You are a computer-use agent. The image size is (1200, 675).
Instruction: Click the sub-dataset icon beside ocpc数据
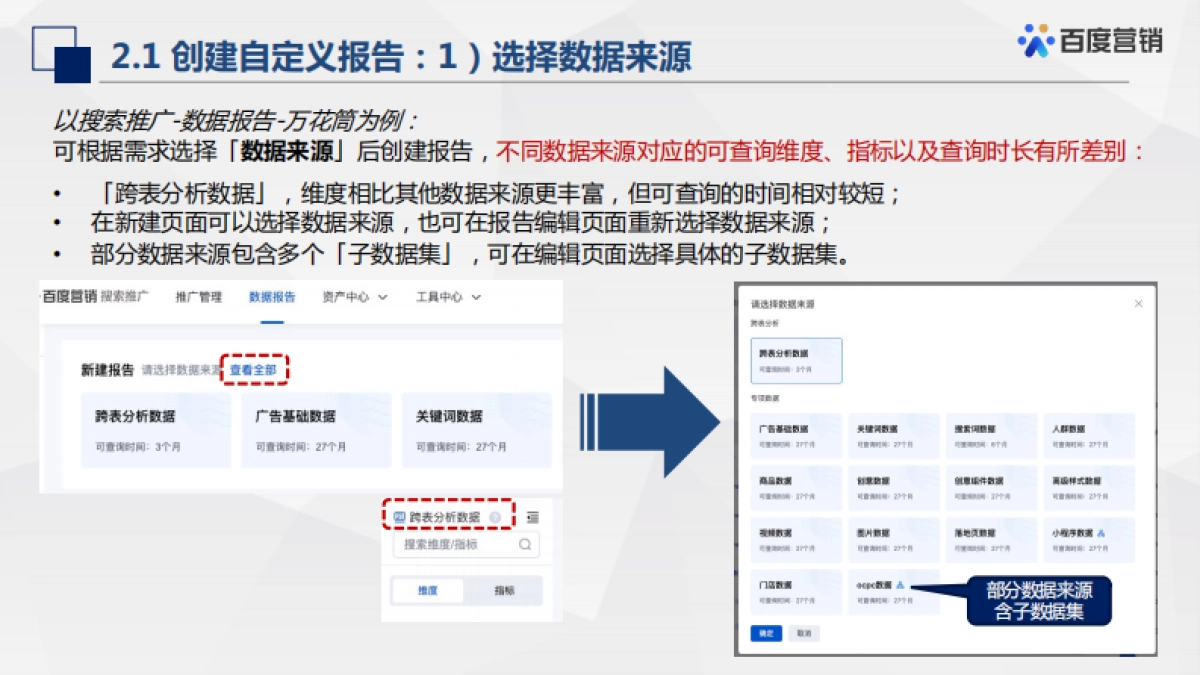tap(900, 585)
